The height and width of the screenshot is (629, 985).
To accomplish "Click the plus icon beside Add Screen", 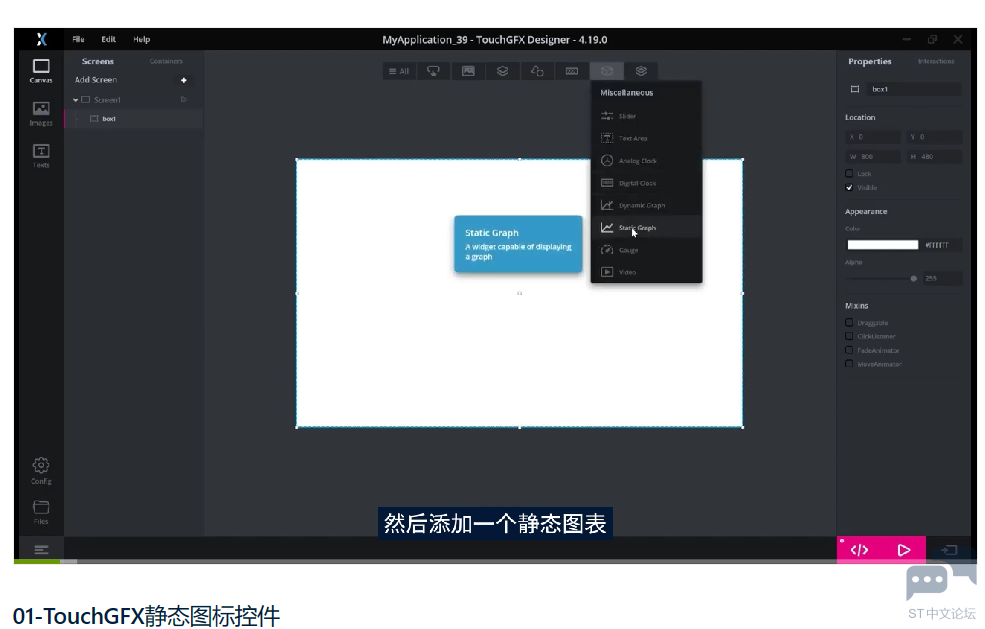I will [x=183, y=80].
